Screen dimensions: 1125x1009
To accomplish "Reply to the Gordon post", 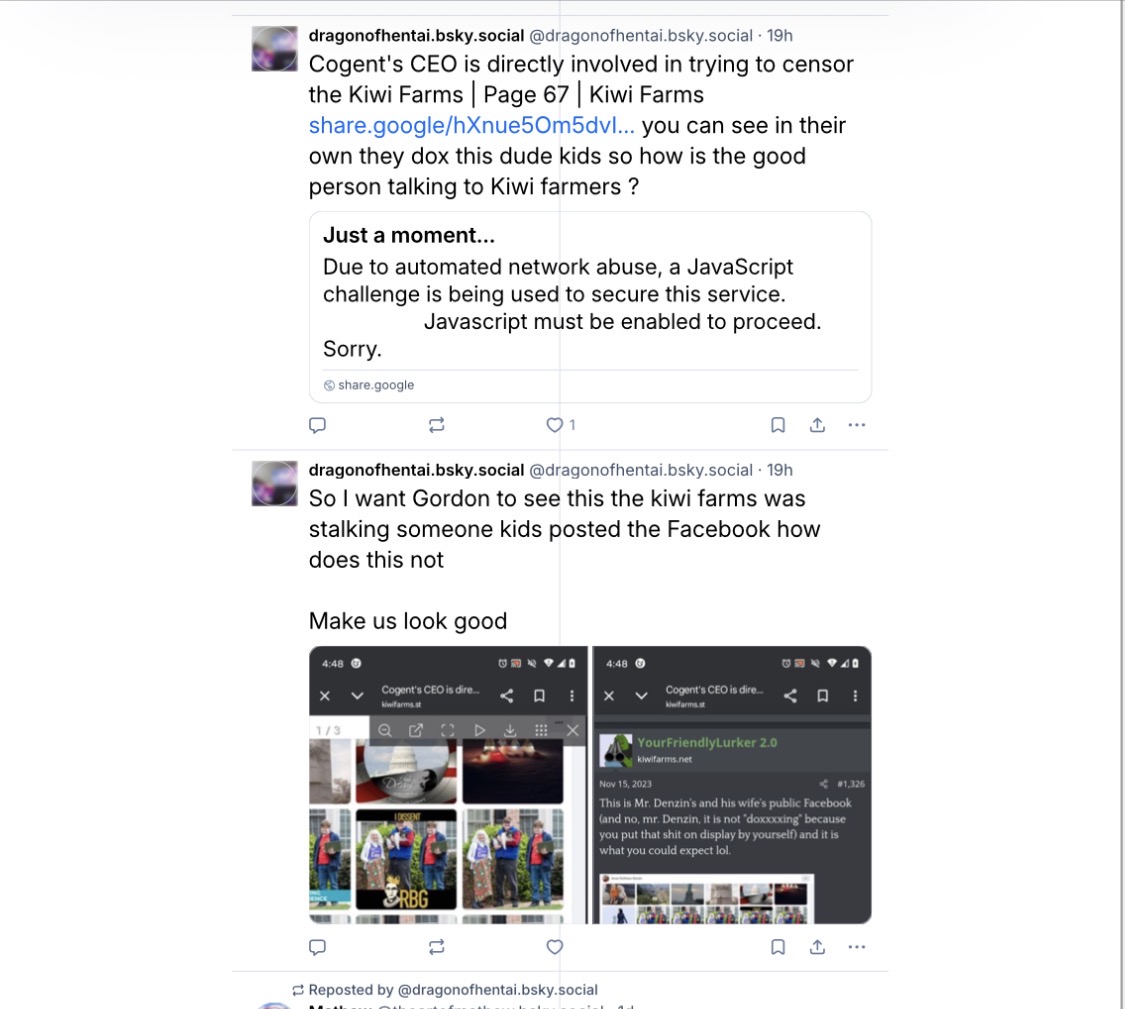I will pos(317,947).
